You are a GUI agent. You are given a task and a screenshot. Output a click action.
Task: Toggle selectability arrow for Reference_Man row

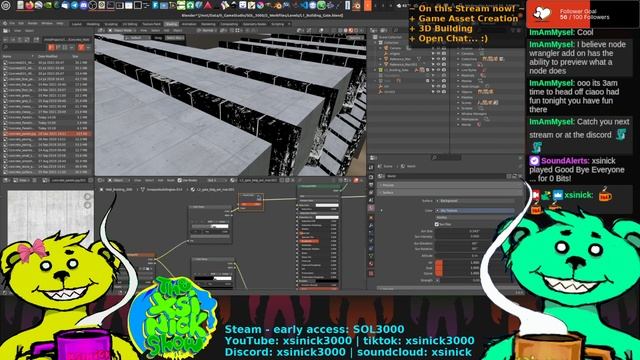[433, 59]
